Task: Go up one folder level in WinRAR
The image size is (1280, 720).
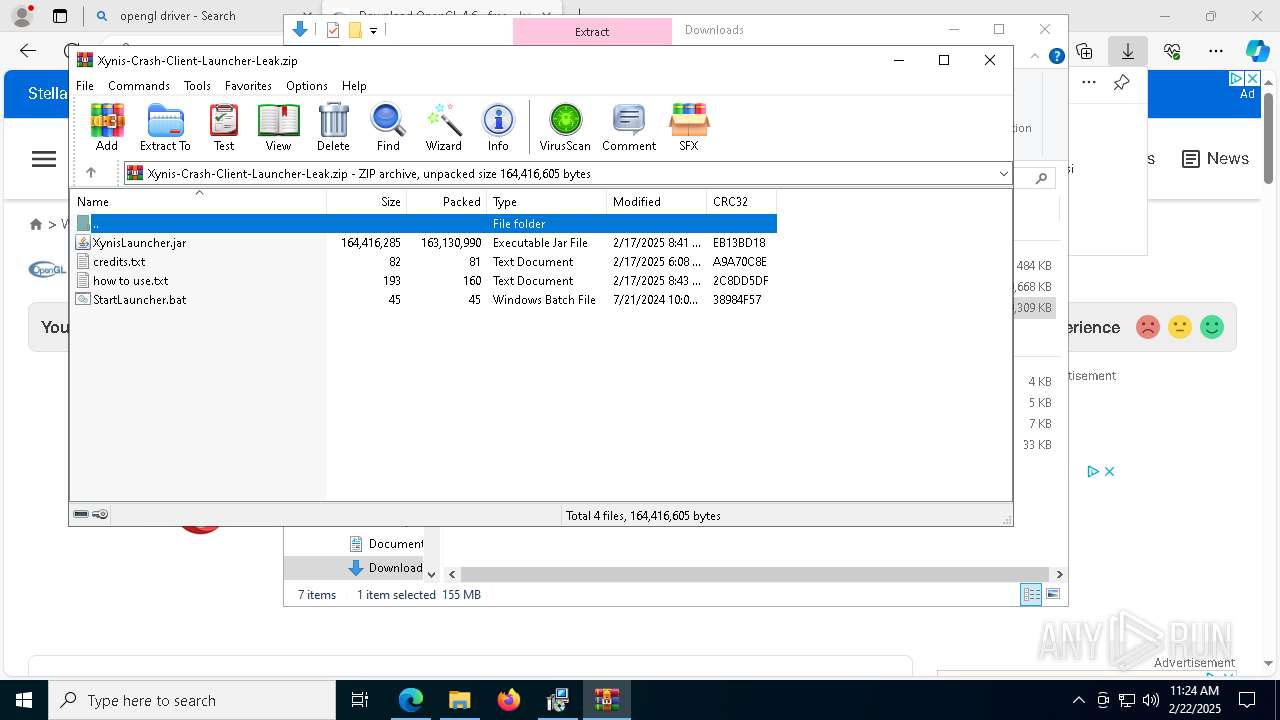Action: point(91,173)
